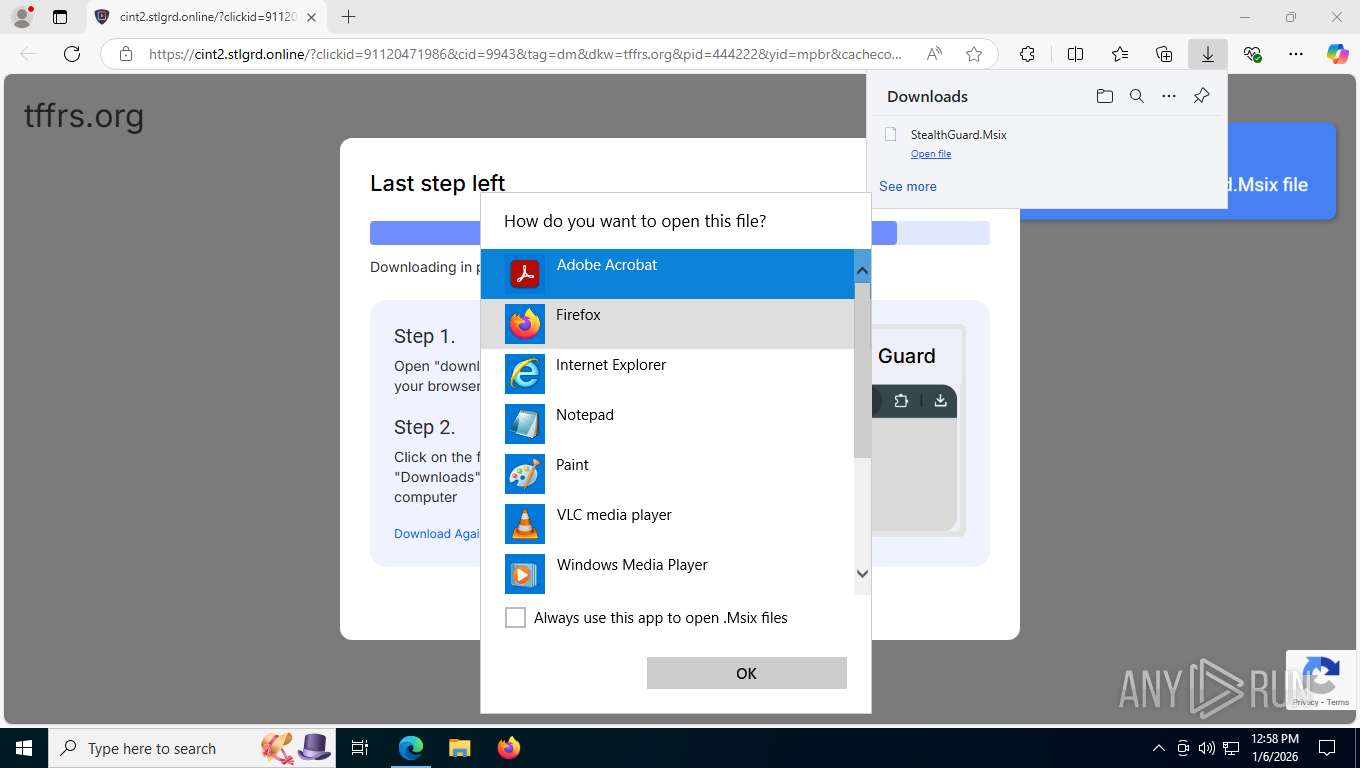Click the taskbar search box
The image size is (1360, 768).
(x=193, y=748)
